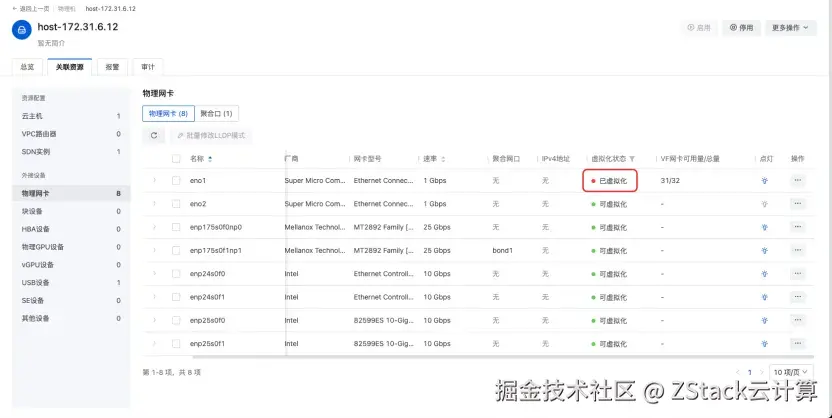
Task: Click the 停用 button
Action: [741, 28]
